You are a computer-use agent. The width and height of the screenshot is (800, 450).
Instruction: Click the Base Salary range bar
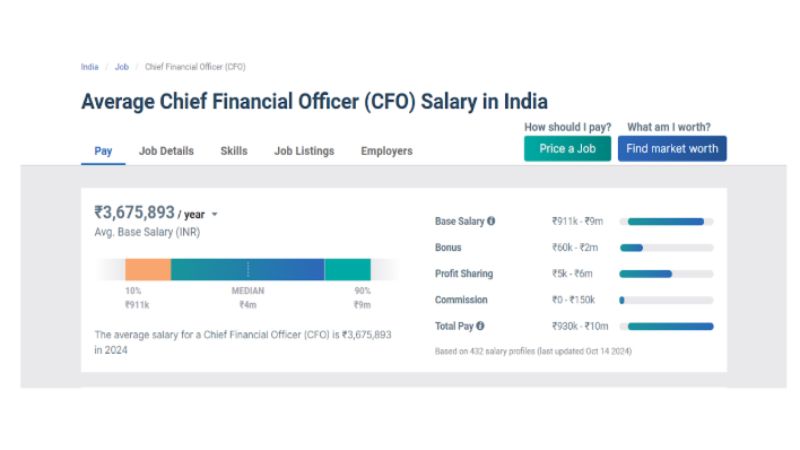click(x=666, y=221)
